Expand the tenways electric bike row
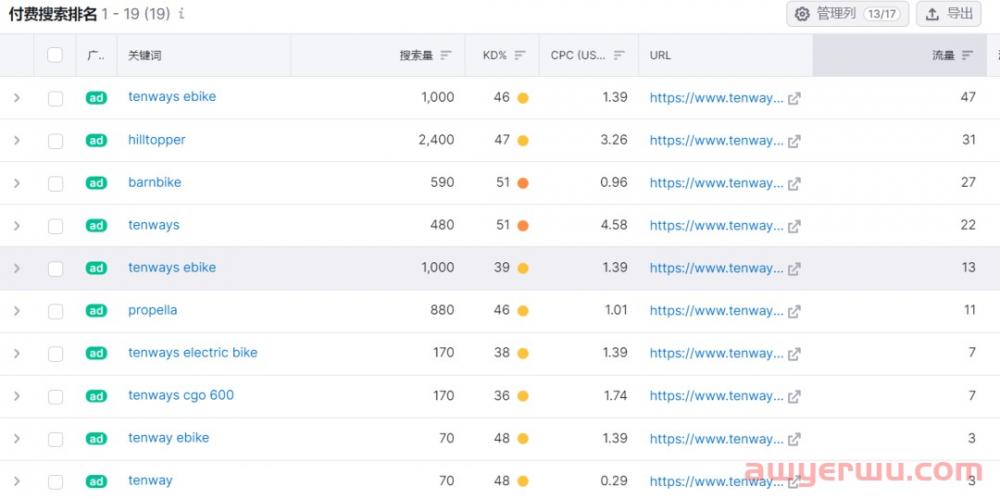 tap(17, 353)
